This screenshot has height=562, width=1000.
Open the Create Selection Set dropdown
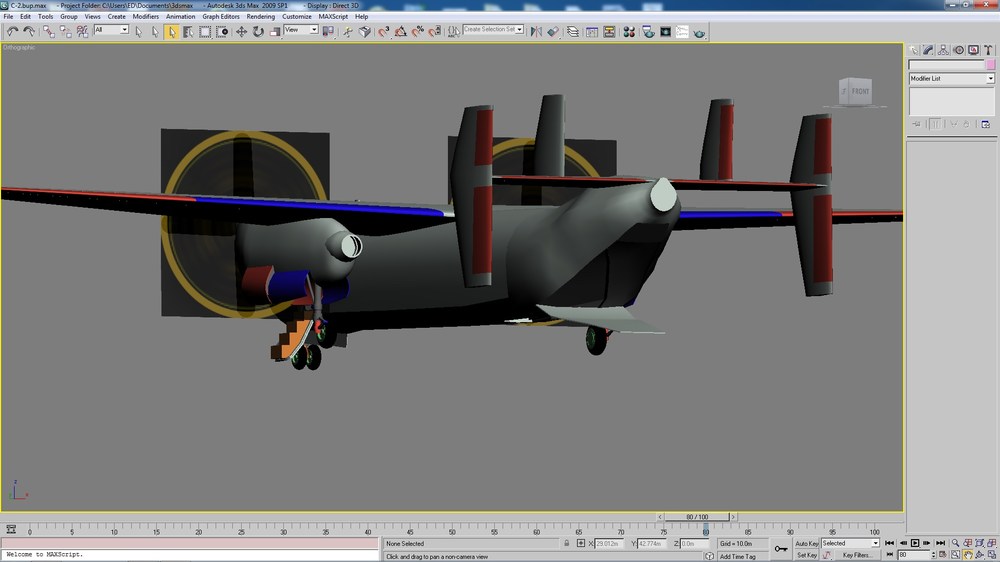493,29
